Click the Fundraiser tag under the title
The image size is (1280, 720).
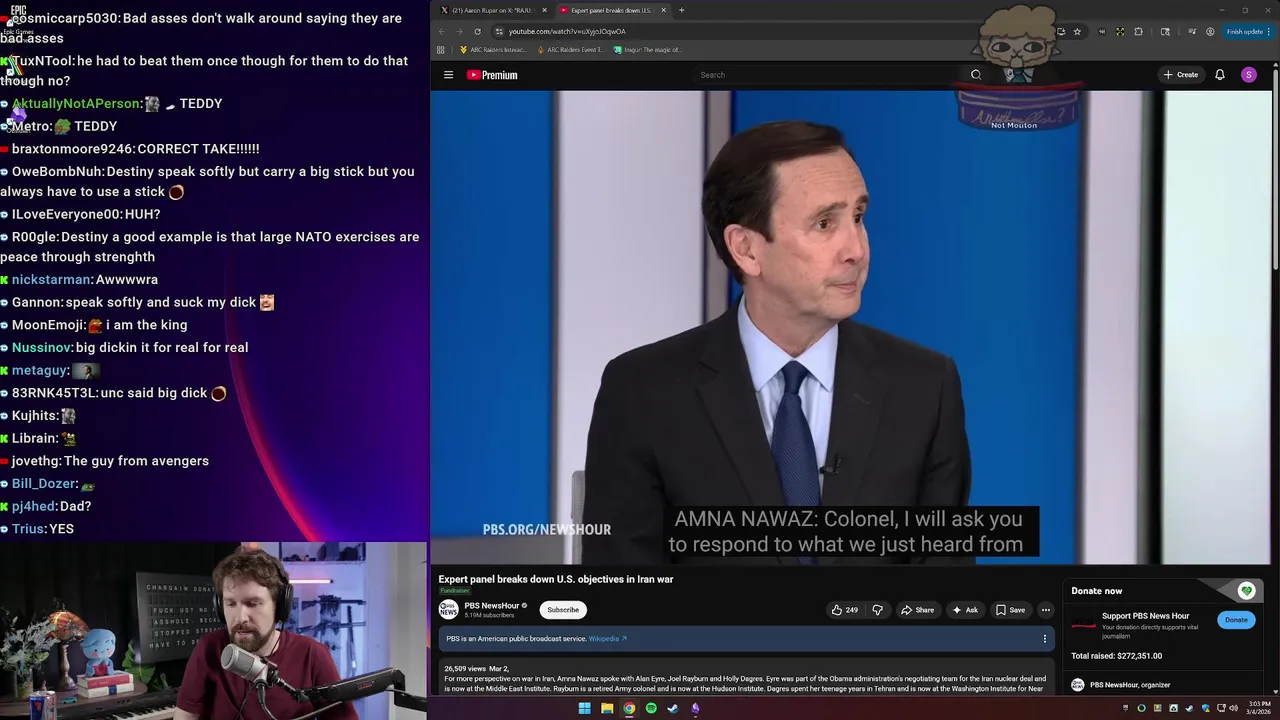click(454, 591)
